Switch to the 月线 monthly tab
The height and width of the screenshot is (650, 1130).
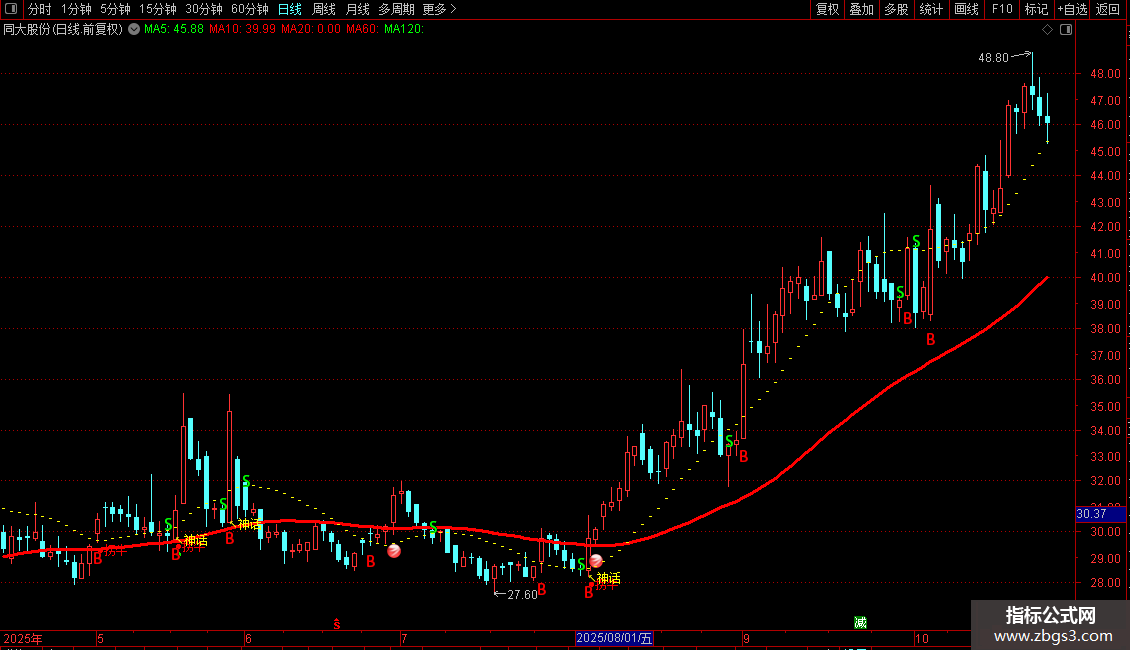[357, 9]
